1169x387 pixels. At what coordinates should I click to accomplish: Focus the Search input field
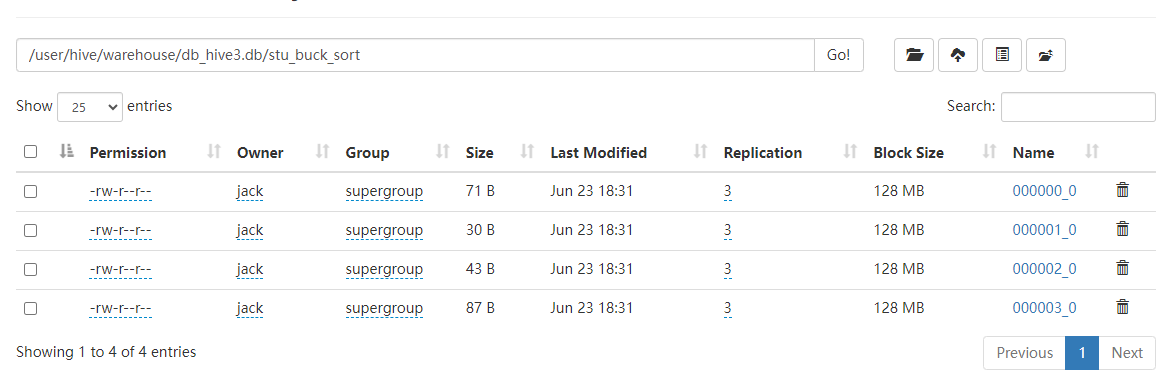[1078, 107]
